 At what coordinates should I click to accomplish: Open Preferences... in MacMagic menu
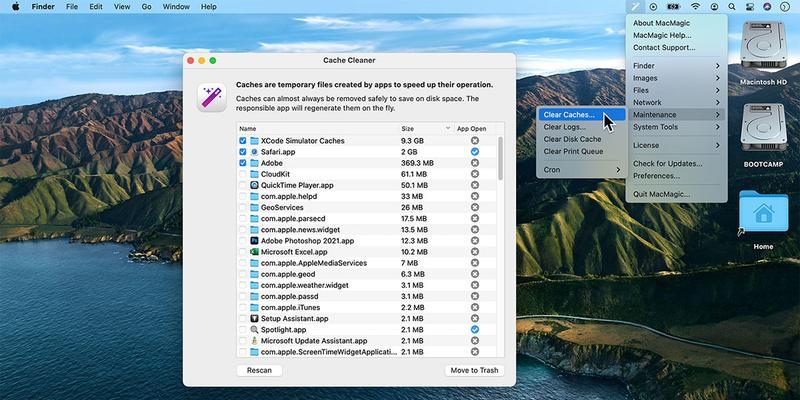(x=676, y=176)
